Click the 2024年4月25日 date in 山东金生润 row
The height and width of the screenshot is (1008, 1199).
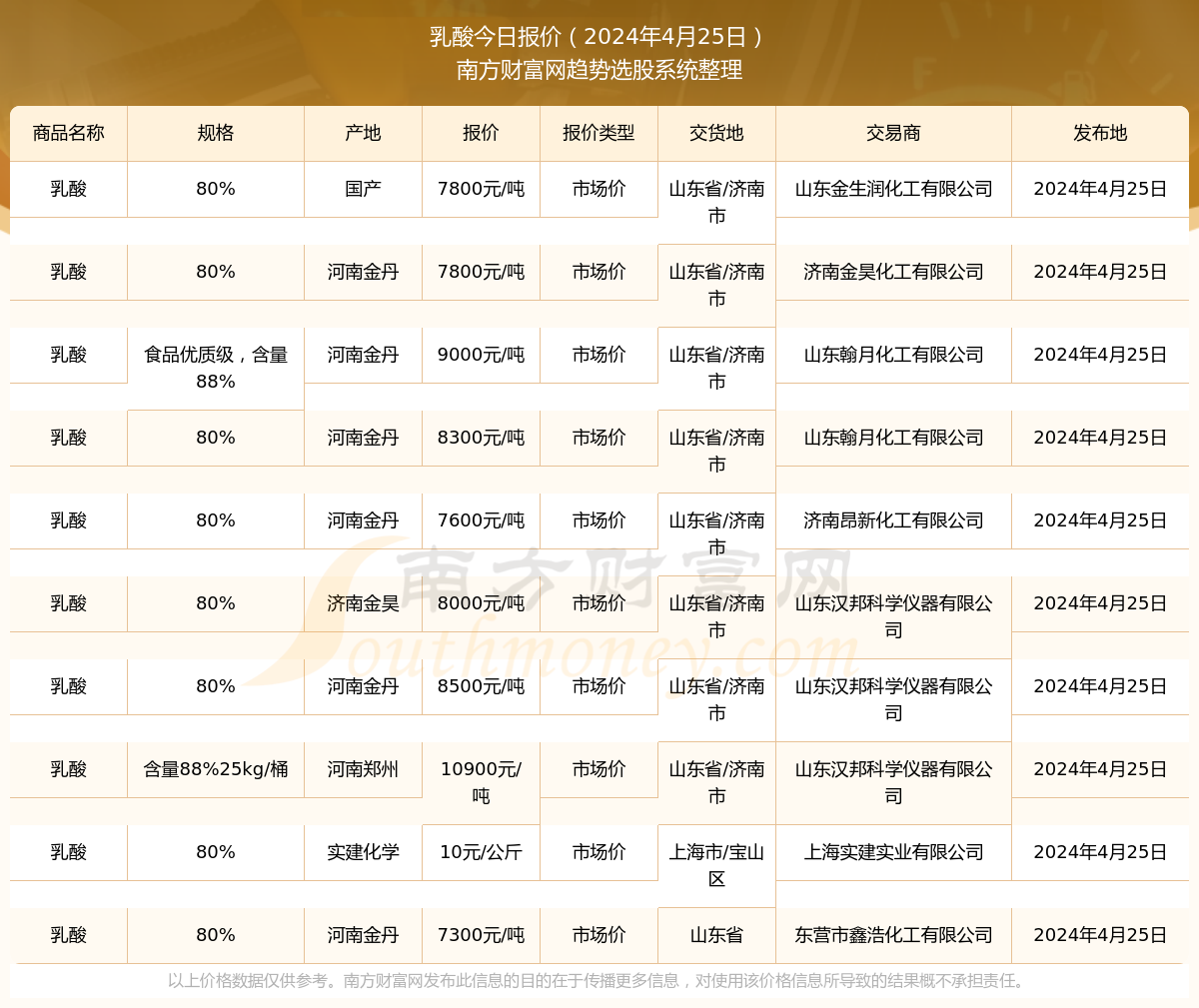pyautogui.click(x=1100, y=189)
